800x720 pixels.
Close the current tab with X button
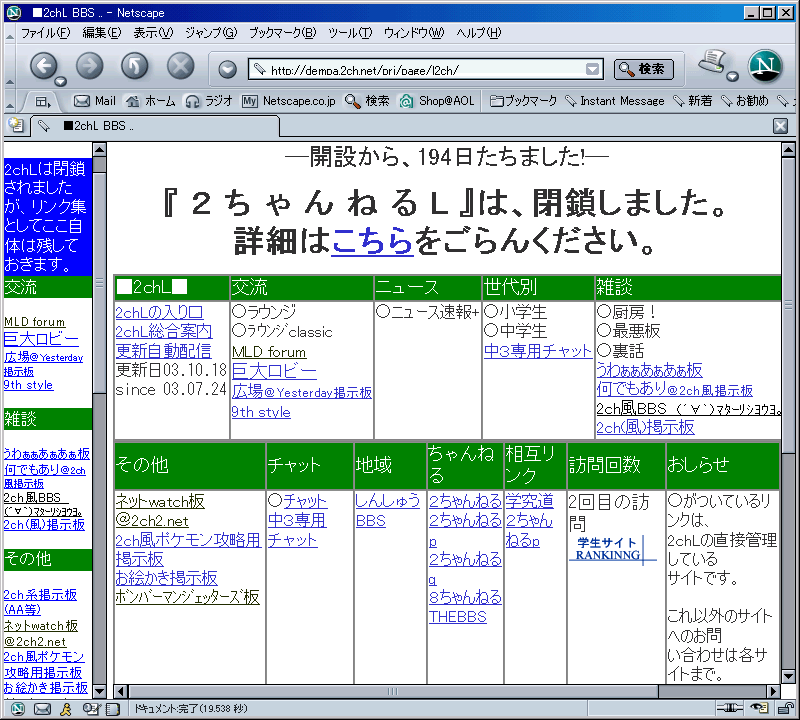pyautogui.click(x=780, y=126)
